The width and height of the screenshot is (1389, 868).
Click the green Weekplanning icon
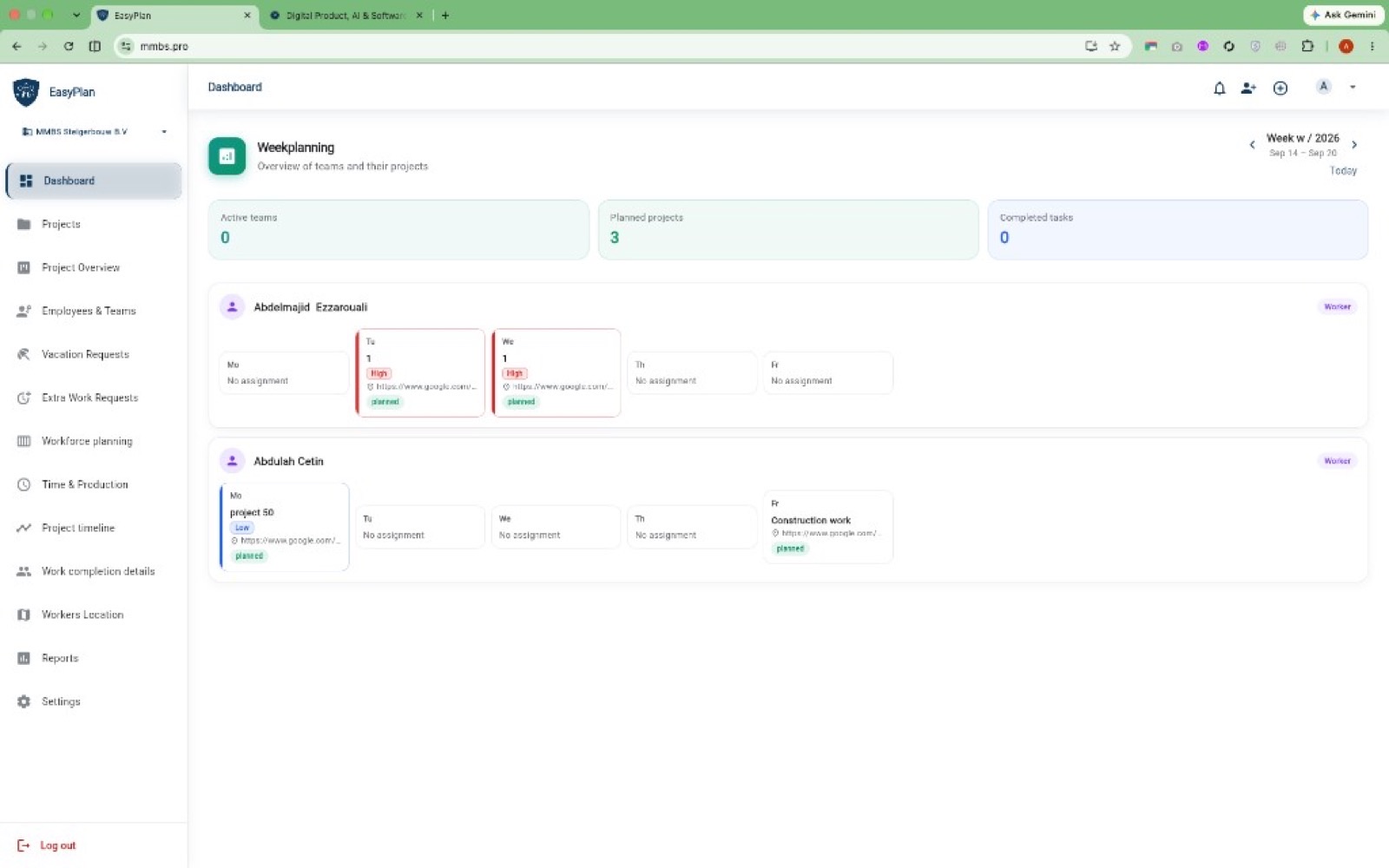pyautogui.click(x=227, y=156)
